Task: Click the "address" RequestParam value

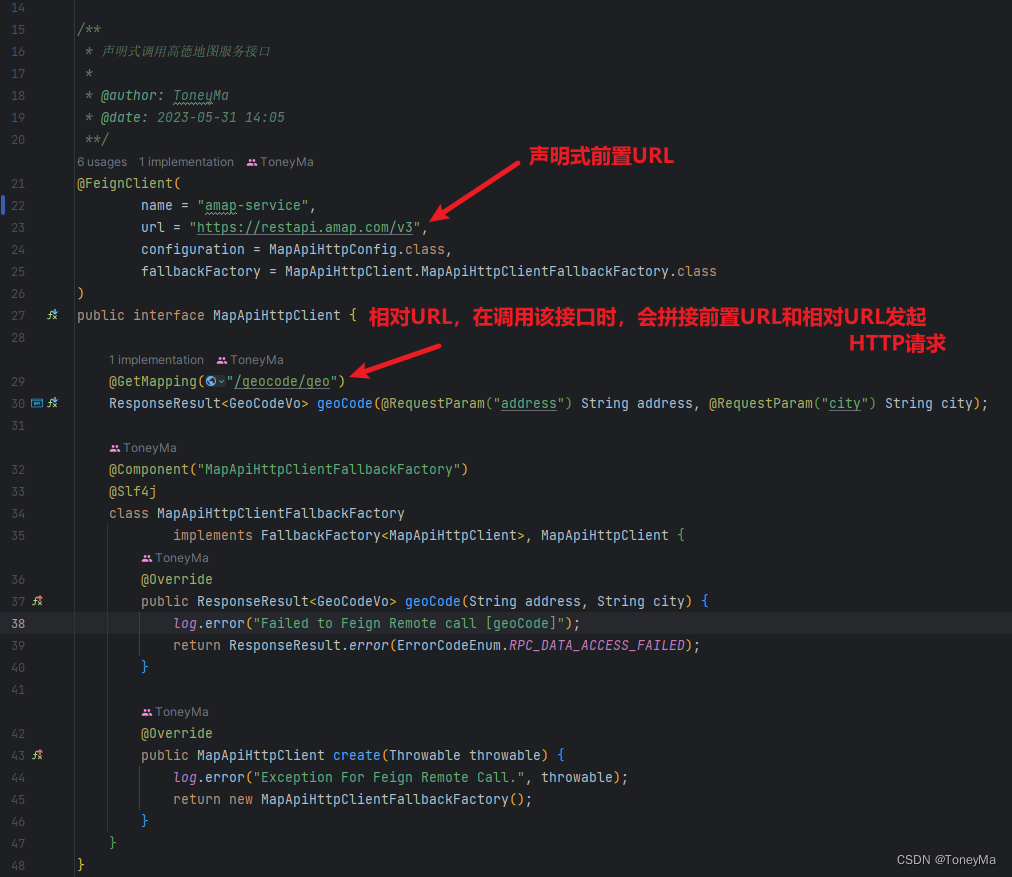Action: 529,403
